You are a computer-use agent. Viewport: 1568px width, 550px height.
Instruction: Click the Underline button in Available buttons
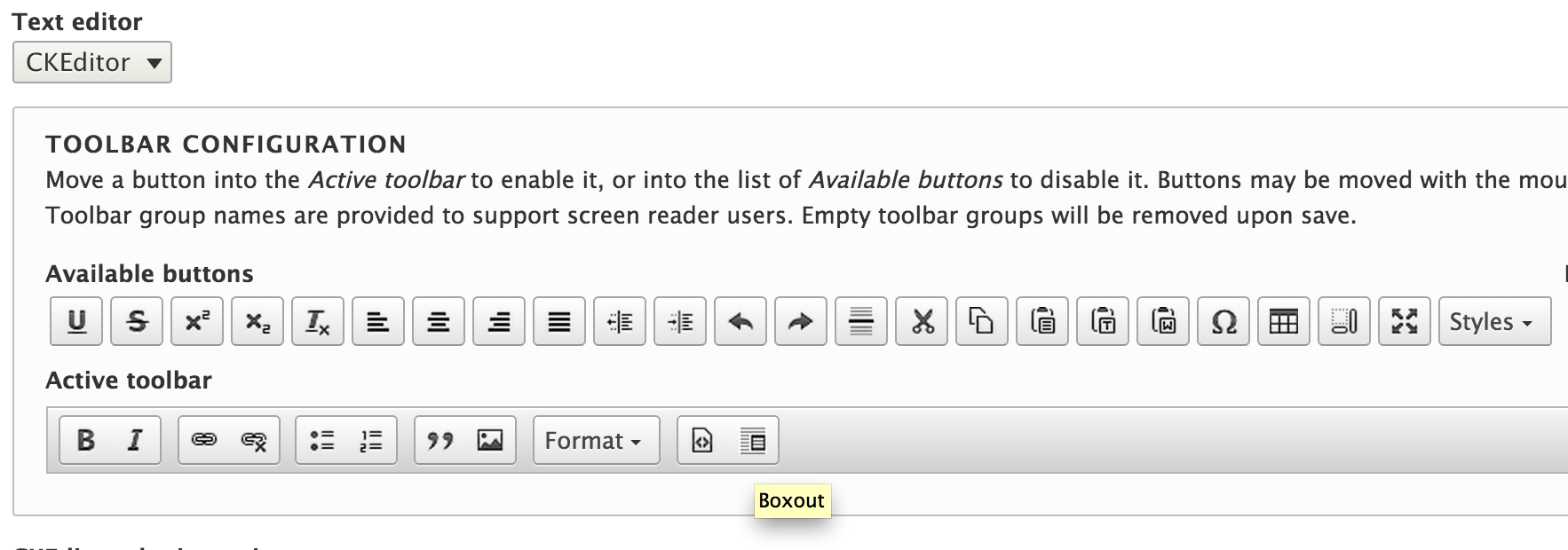[76, 321]
